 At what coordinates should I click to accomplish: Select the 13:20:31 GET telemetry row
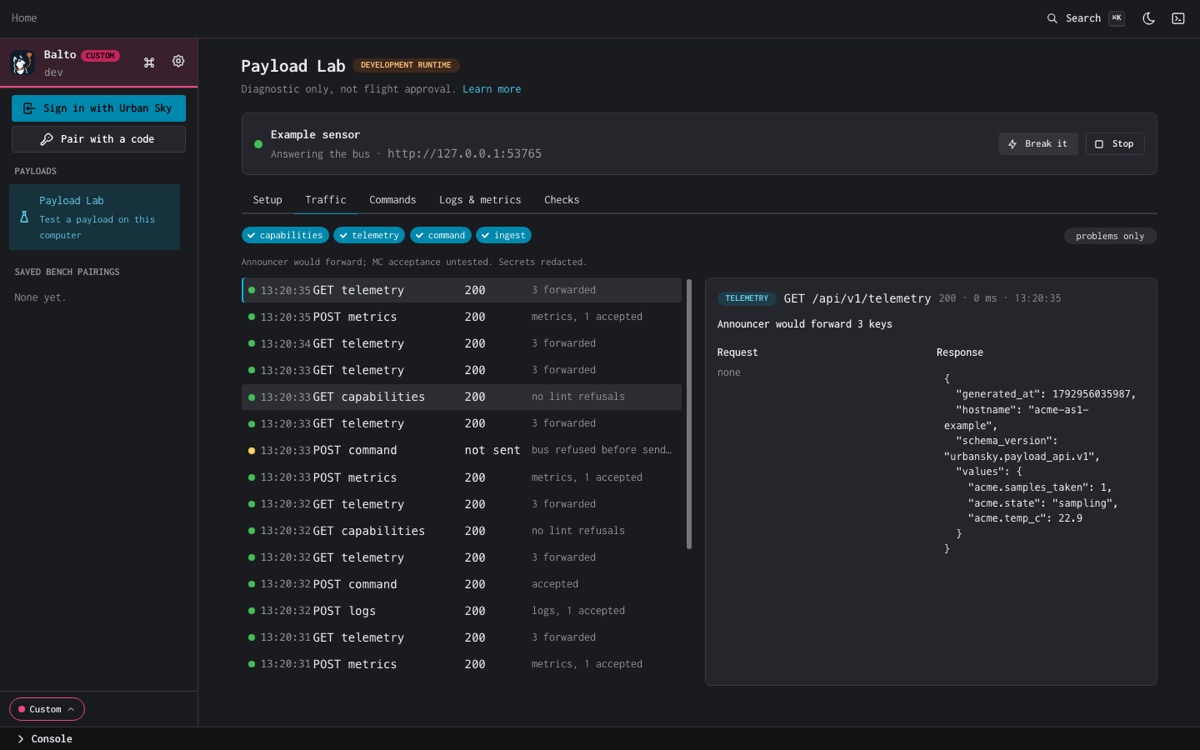[x=462, y=638]
